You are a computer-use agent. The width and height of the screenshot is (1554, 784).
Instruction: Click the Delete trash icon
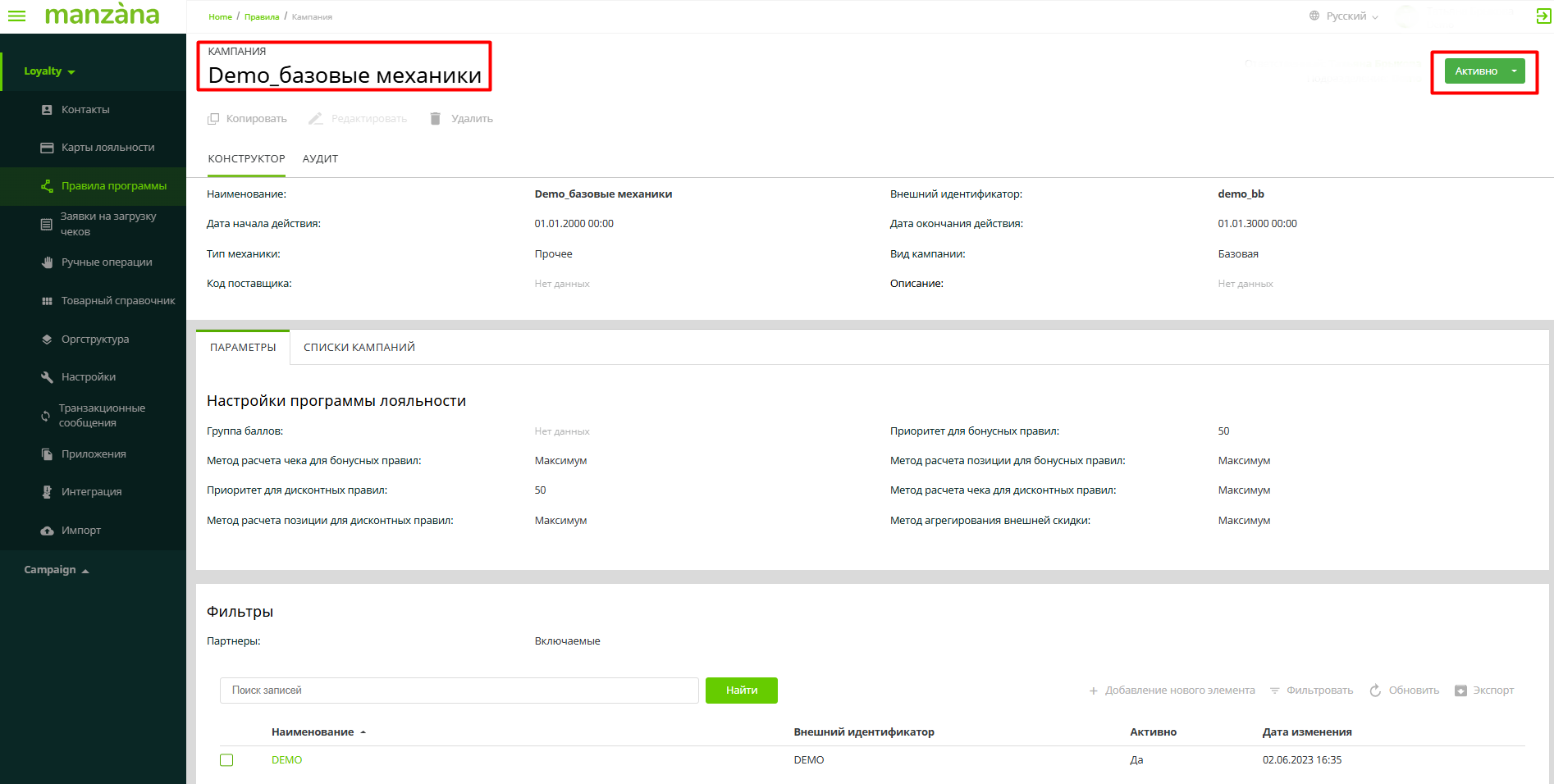(436, 119)
